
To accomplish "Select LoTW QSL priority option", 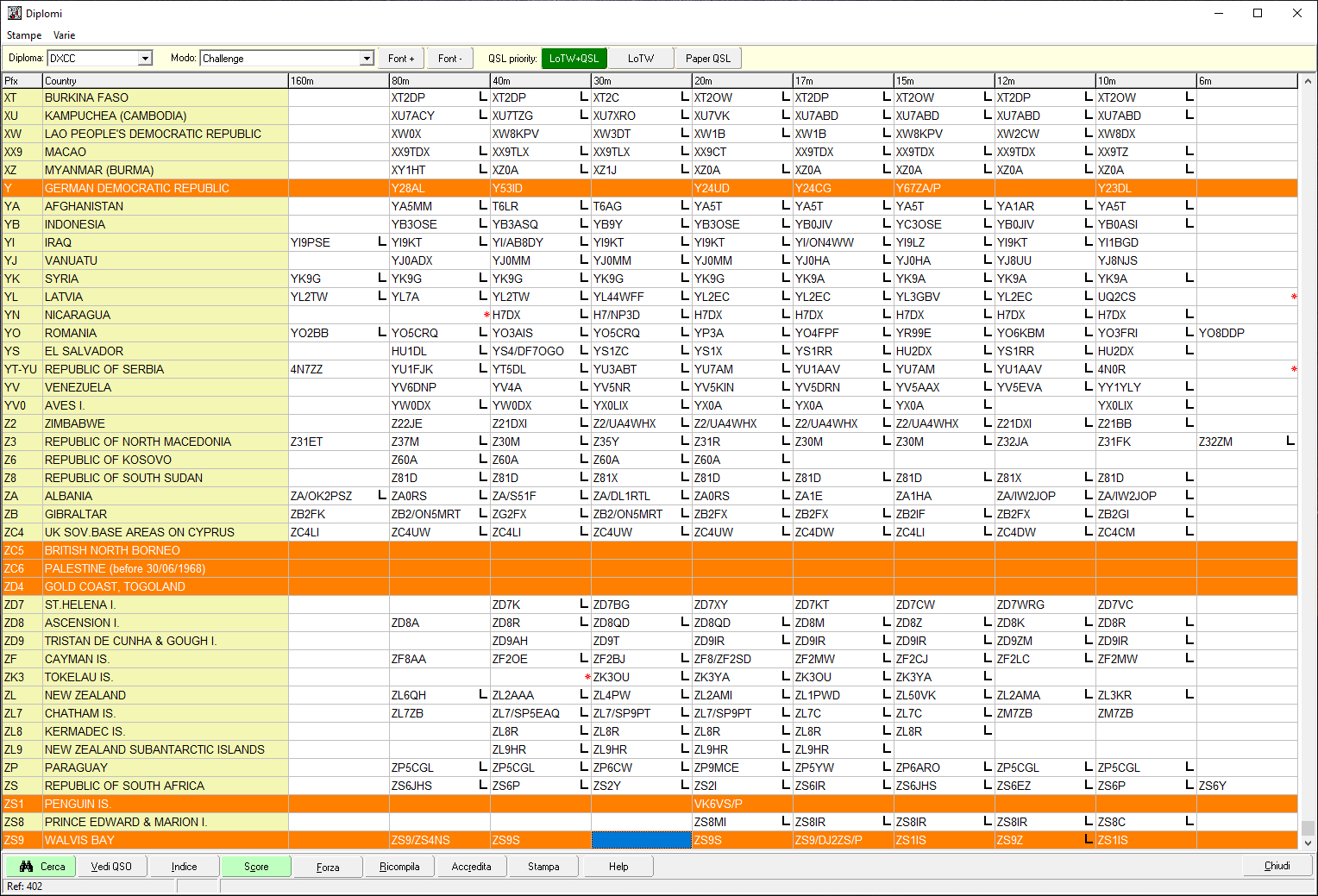I will click(641, 59).
